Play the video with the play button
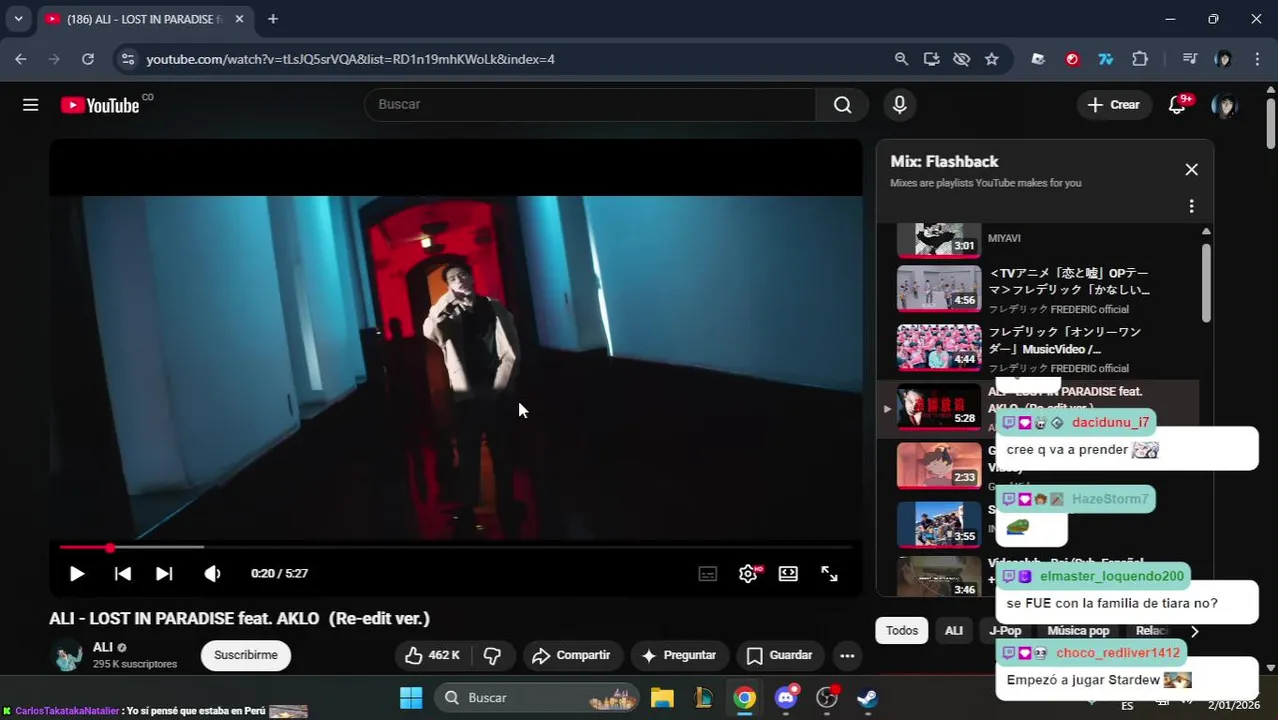 coord(77,574)
